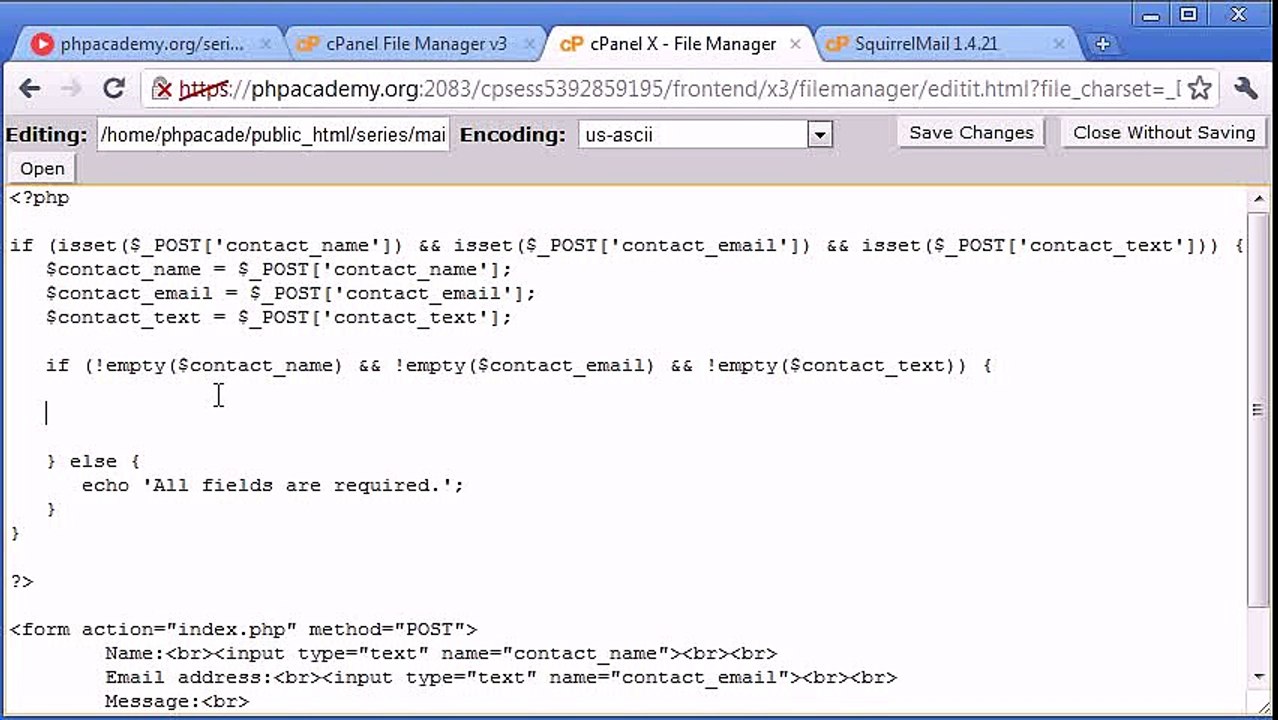Click the editor scrollbar down arrow

click(1258, 677)
